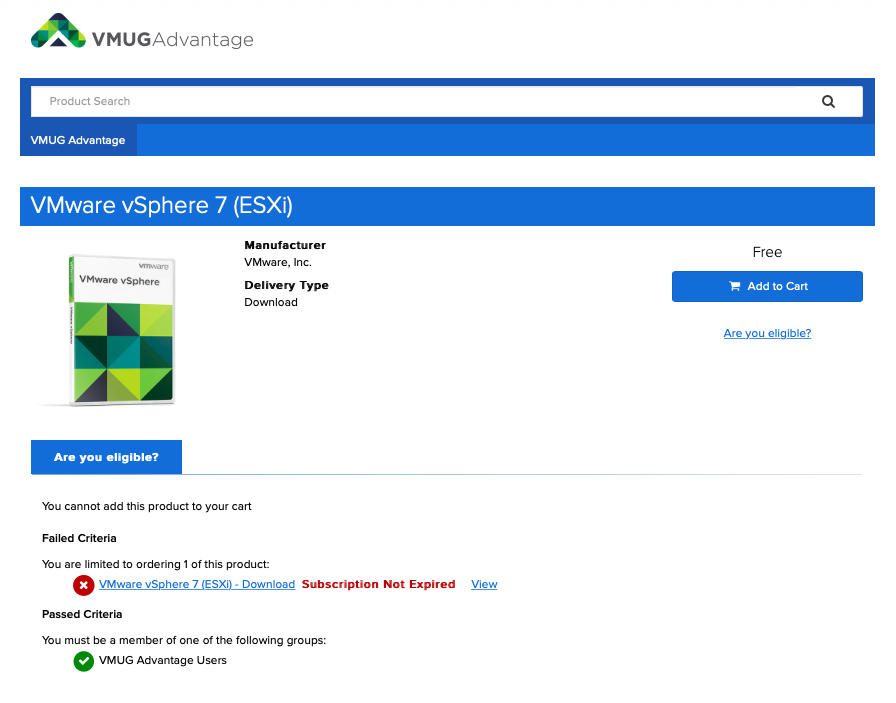The width and height of the screenshot is (896, 703).
Task: Open the VMUG Advantage navigation tab
Action: 78,140
